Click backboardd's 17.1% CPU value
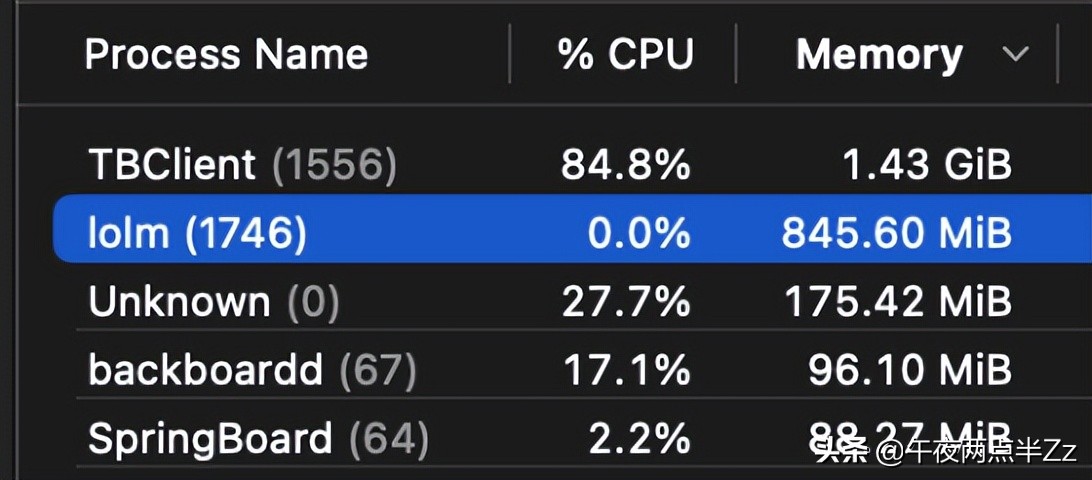 pyautogui.click(x=626, y=371)
